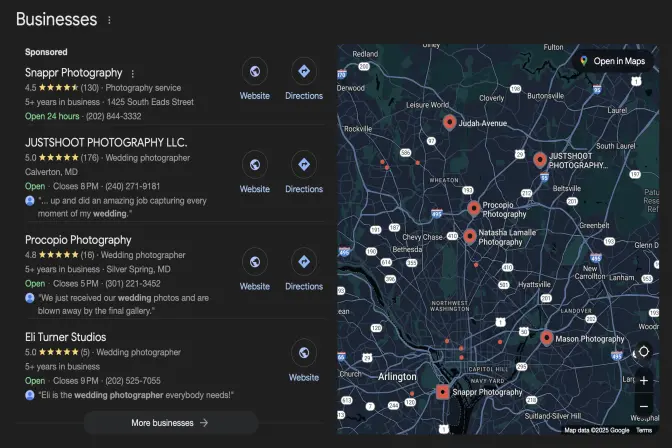Screen dimensions: 672x448
Task: Center map on my location
Action: 644,352
